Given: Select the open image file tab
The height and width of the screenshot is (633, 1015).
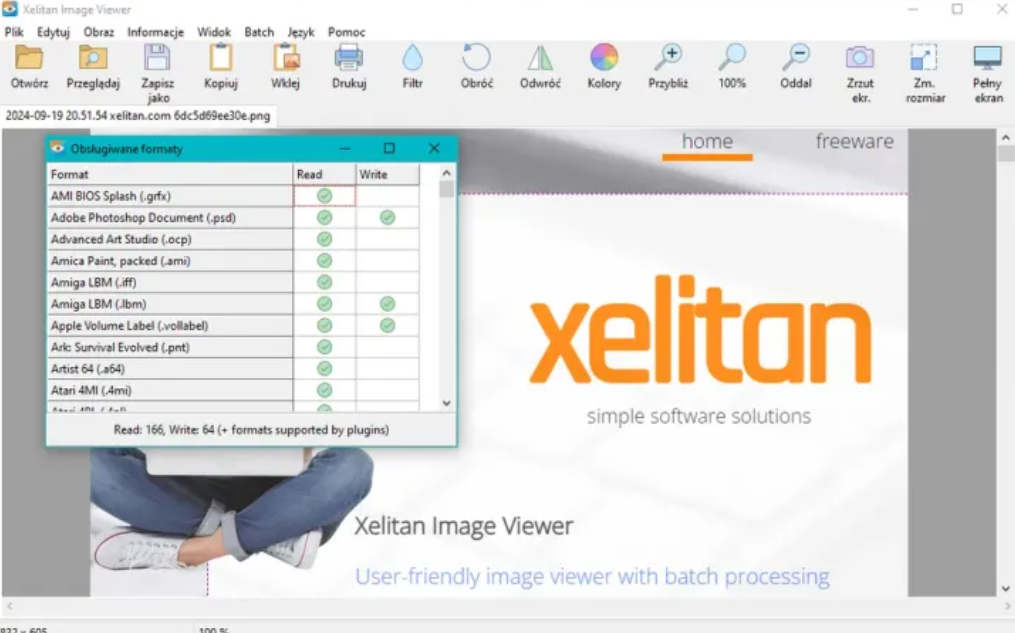Looking at the screenshot, I should click(138, 116).
